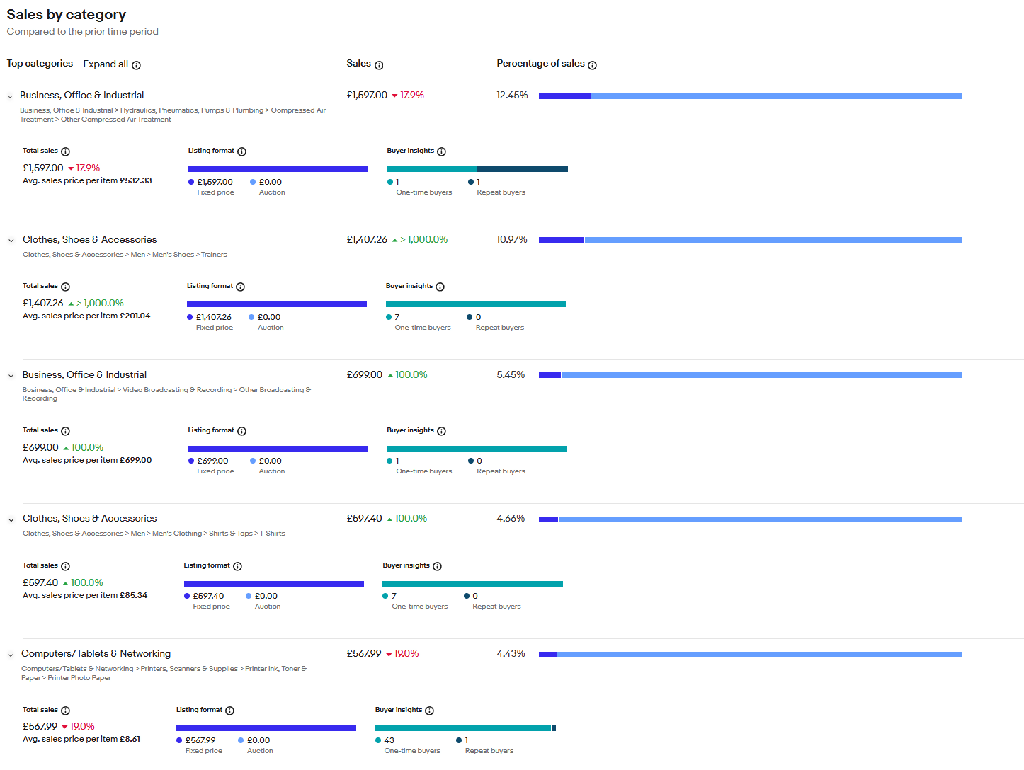Click the Expand all link
Image resolution: width=1024 pixels, height=770 pixels.
105,64
